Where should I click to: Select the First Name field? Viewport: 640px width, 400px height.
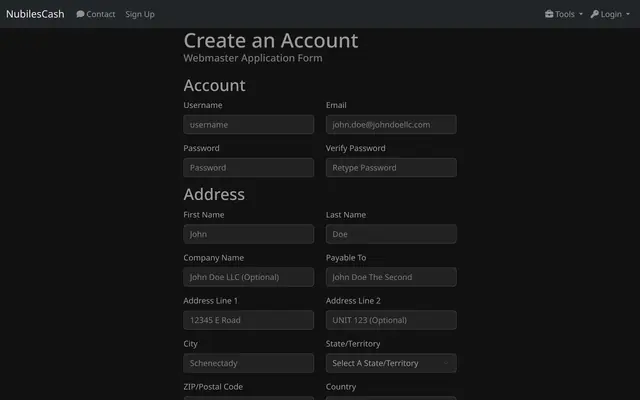(x=249, y=234)
